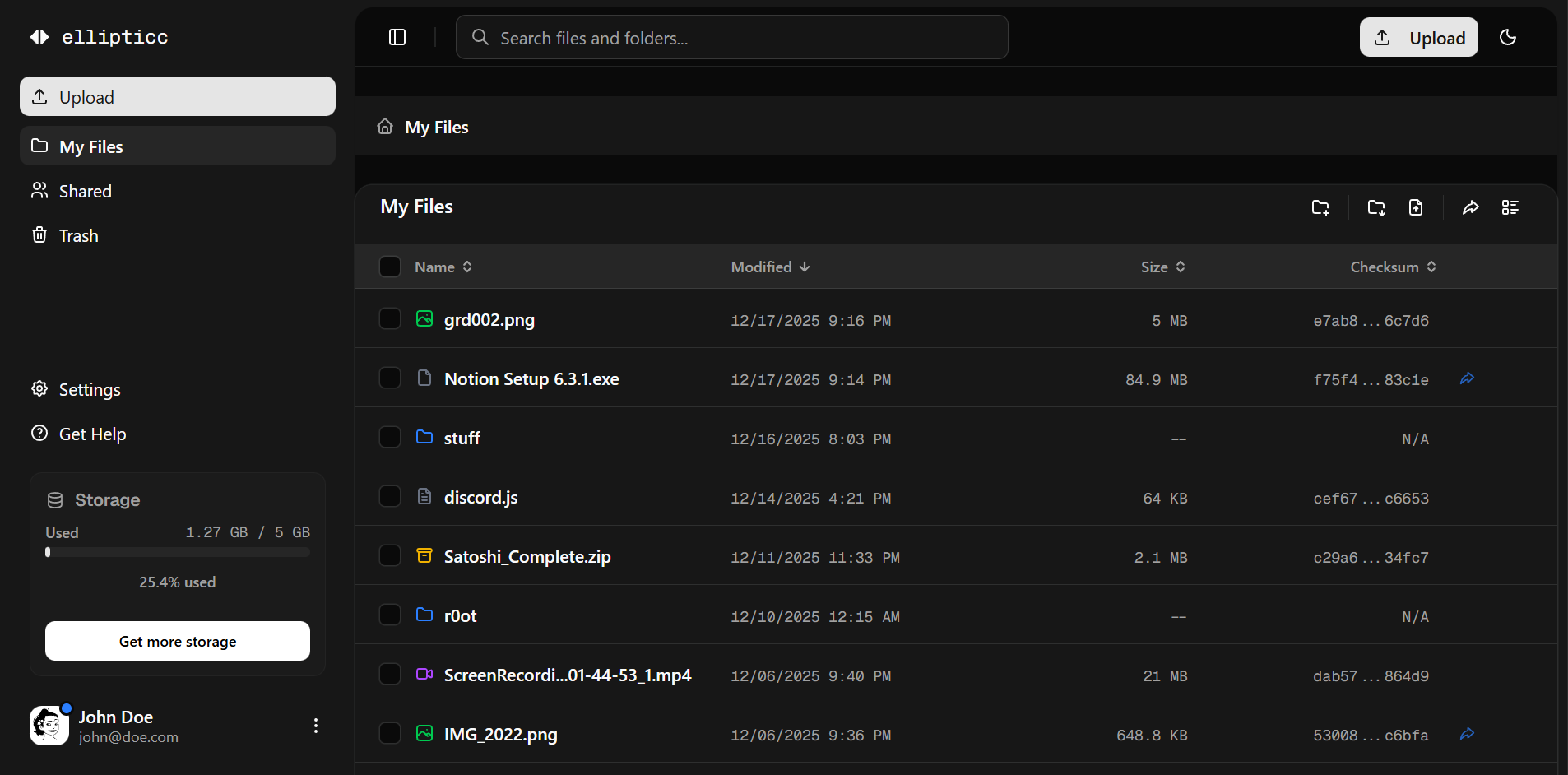Click the folder download arrow icon
This screenshot has height=775, width=1568.
pyautogui.click(x=1376, y=207)
